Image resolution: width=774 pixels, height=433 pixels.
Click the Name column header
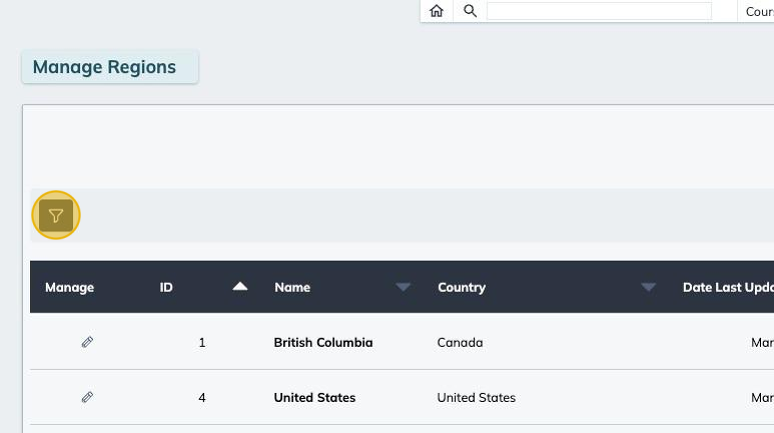click(292, 287)
